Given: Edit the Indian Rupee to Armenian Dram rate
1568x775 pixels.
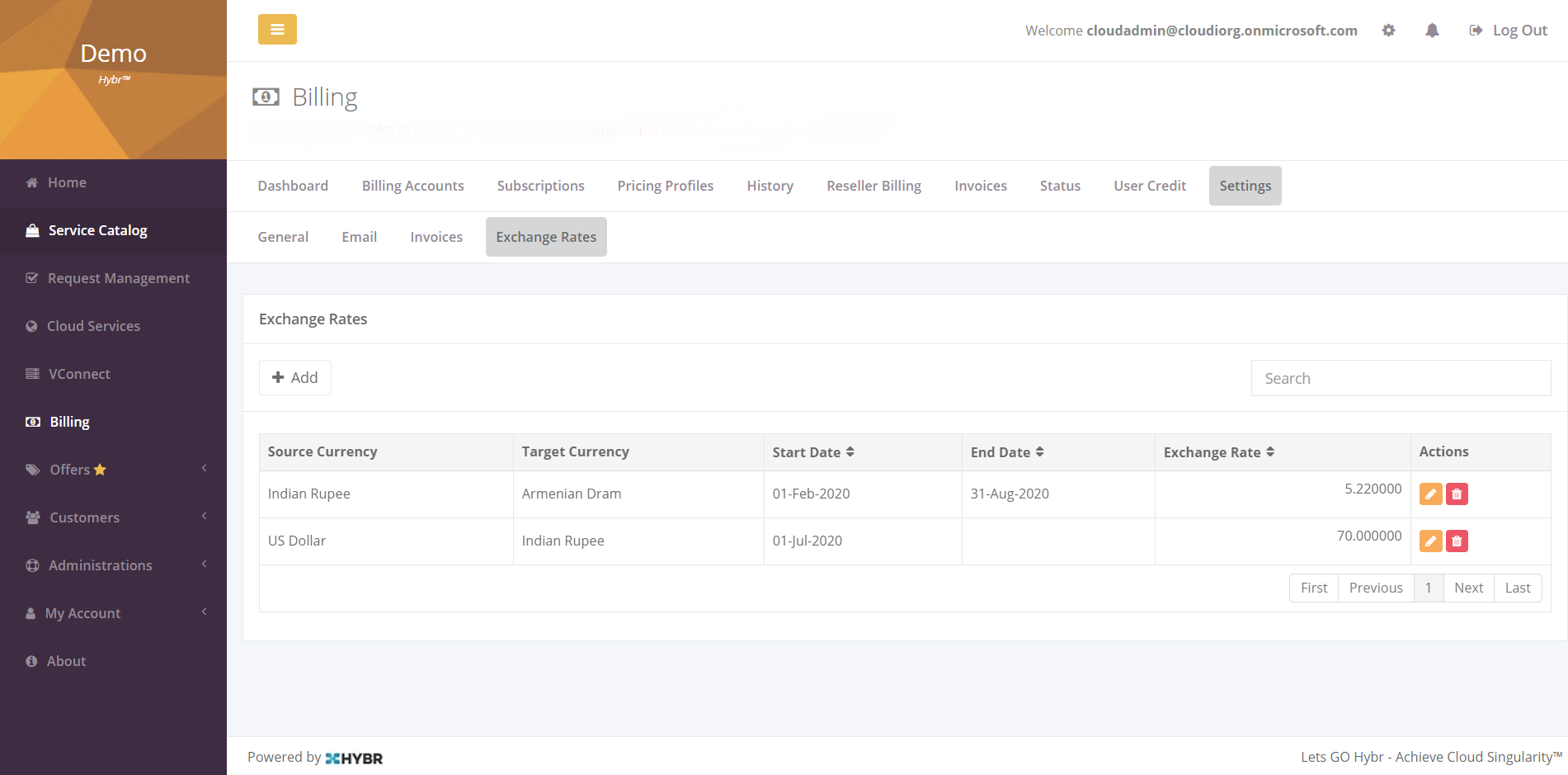Looking at the screenshot, I should pyautogui.click(x=1430, y=494).
